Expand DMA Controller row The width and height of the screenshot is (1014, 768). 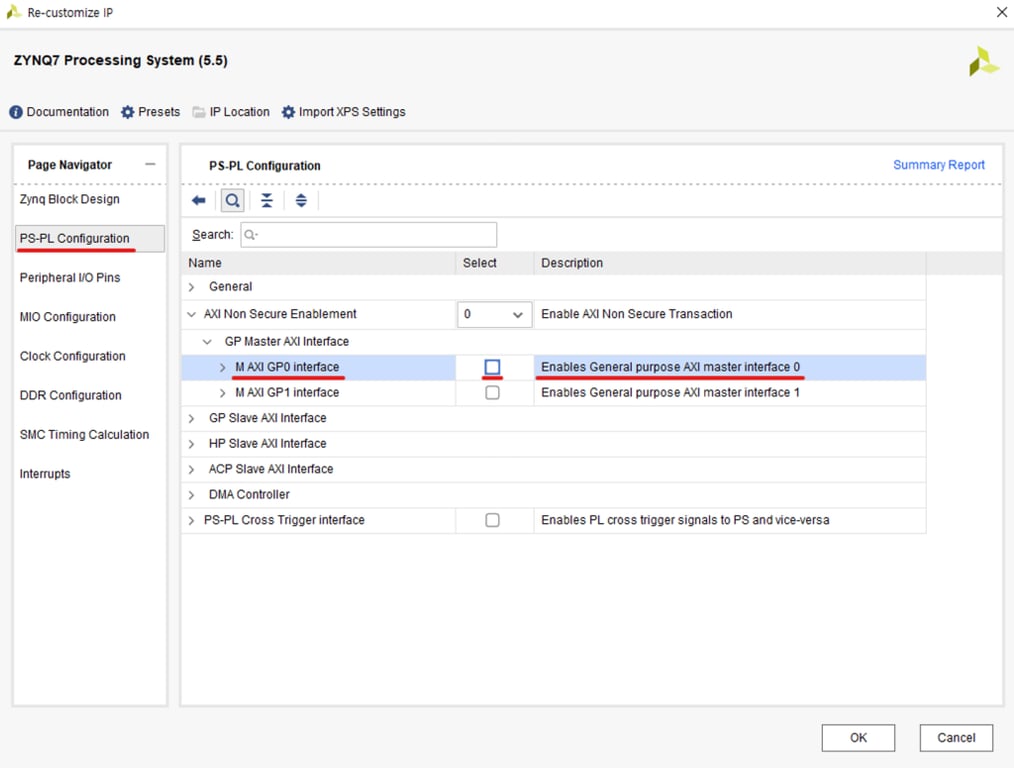[191, 495]
